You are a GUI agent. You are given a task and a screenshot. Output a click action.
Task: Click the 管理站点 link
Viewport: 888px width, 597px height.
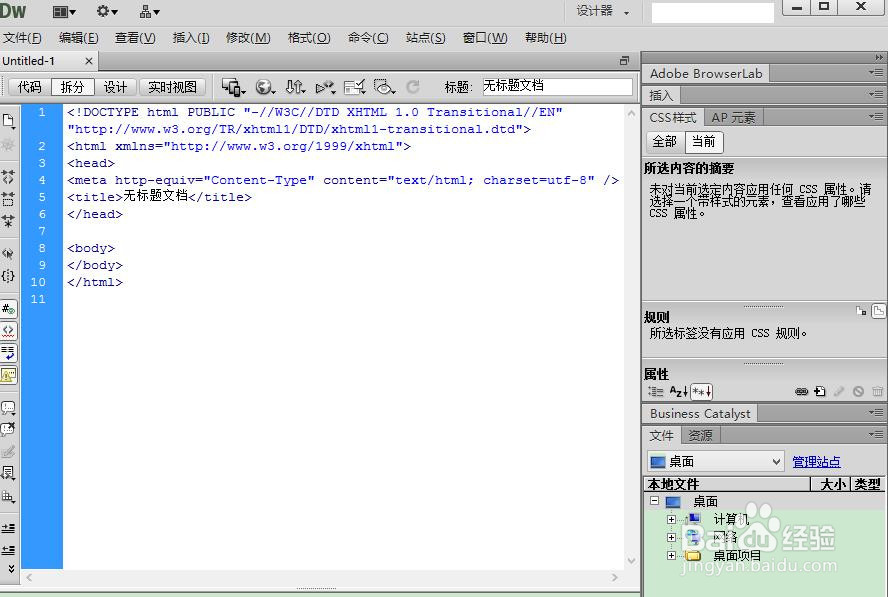(816, 462)
